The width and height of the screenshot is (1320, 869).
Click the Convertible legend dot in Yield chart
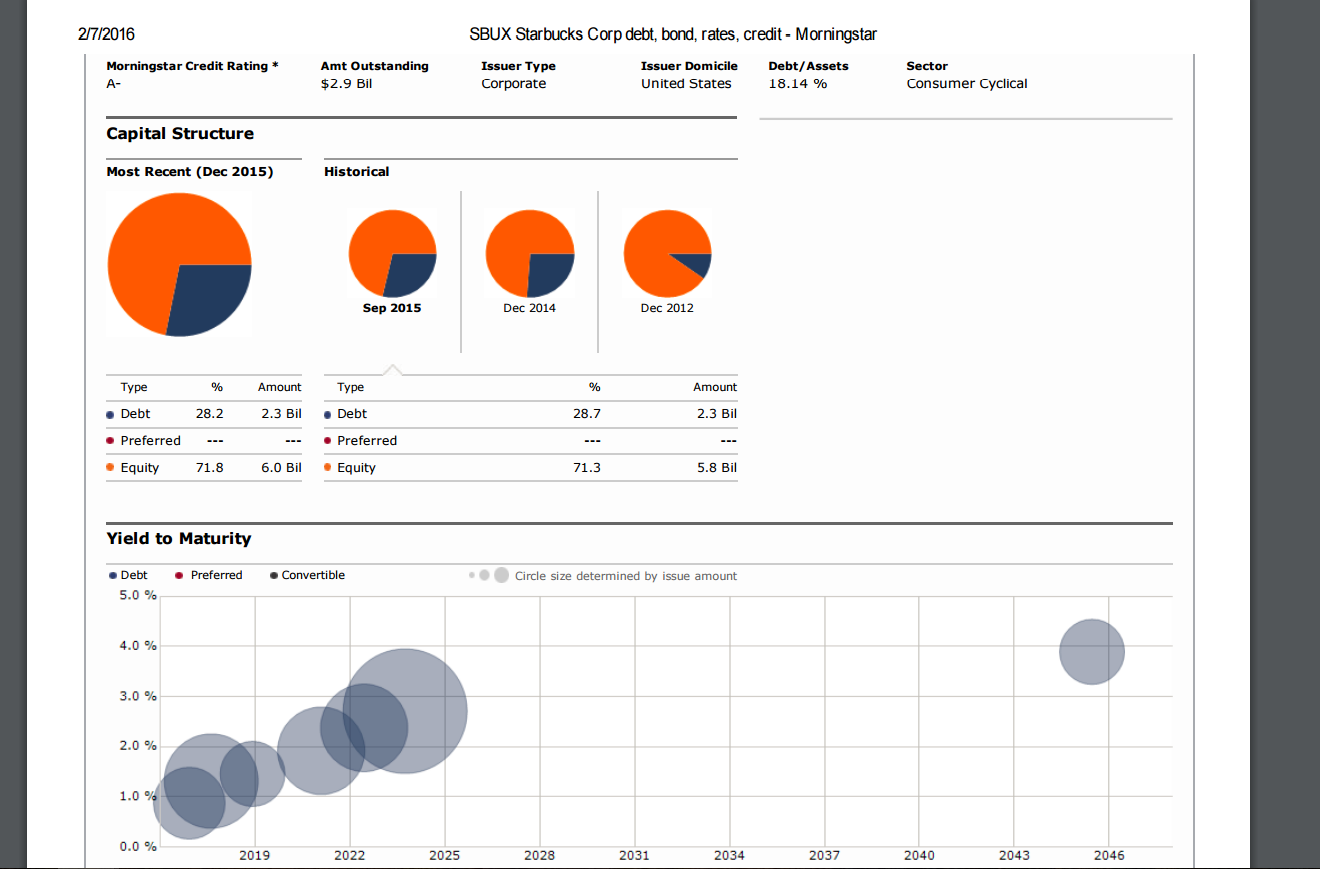[273, 575]
